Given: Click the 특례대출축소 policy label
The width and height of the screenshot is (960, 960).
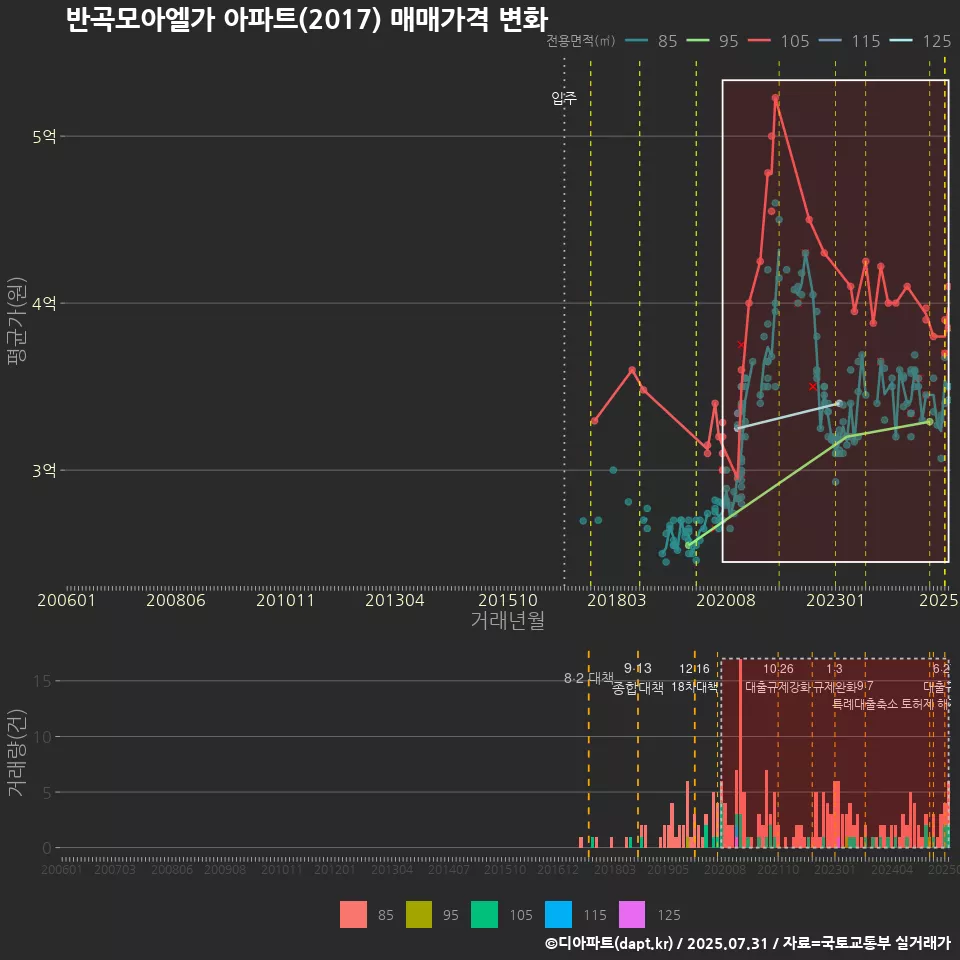Looking at the screenshot, I should 865,704.
